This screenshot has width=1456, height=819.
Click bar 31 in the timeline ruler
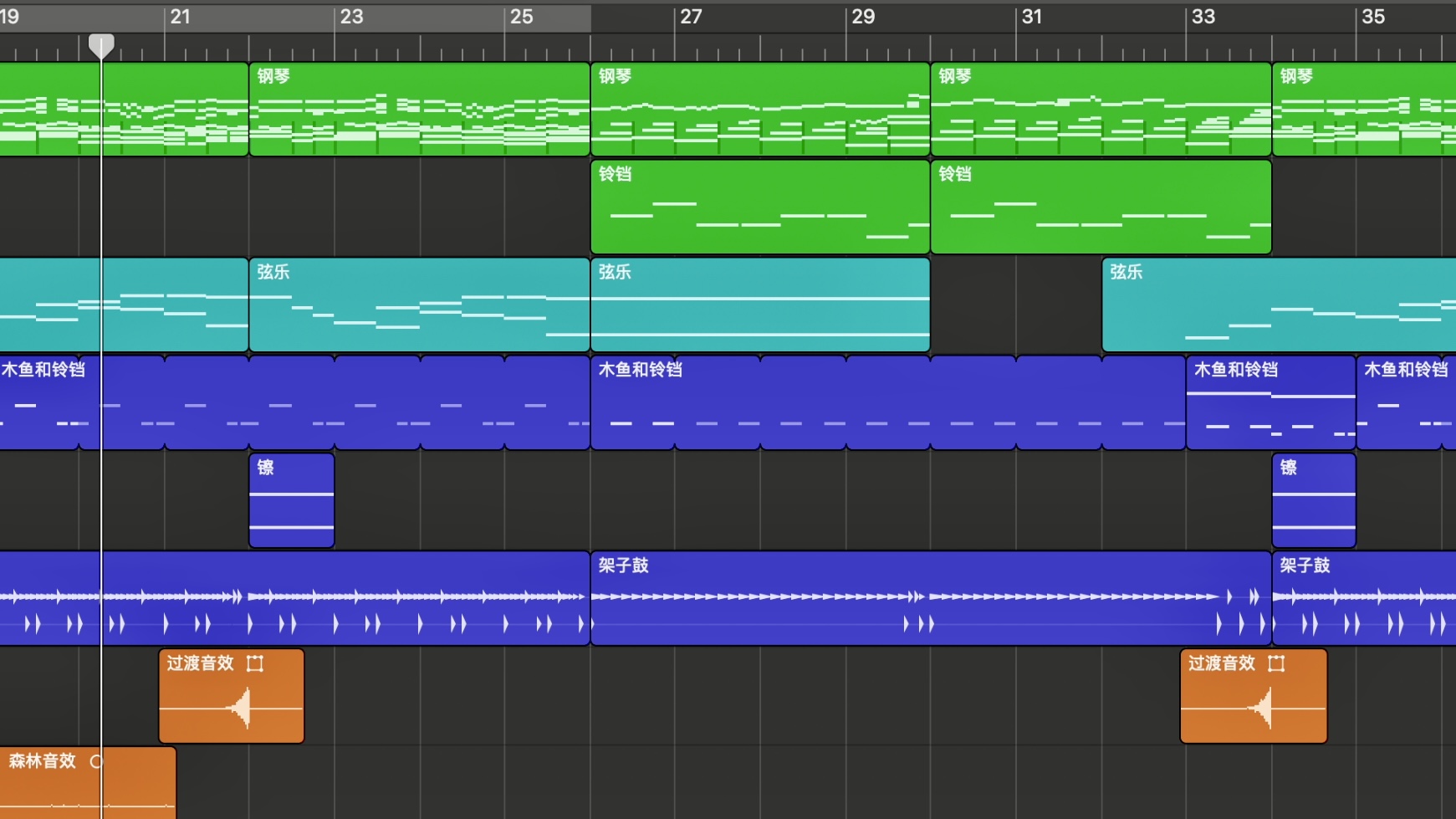(1032, 17)
